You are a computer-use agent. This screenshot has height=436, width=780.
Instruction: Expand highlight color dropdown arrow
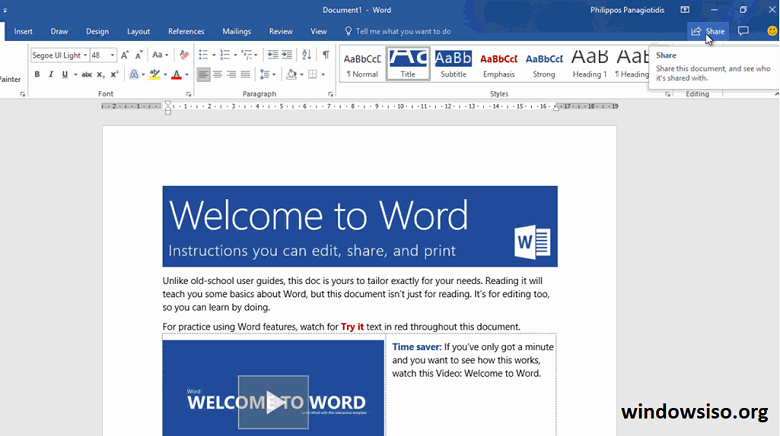(x=165, y=75)
